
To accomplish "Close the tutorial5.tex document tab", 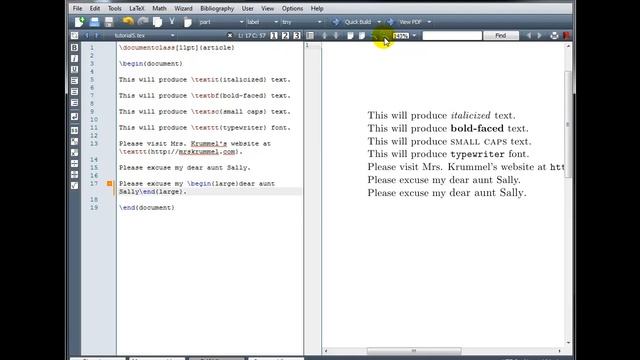I will pyautogui.click(x=230, y=36).
